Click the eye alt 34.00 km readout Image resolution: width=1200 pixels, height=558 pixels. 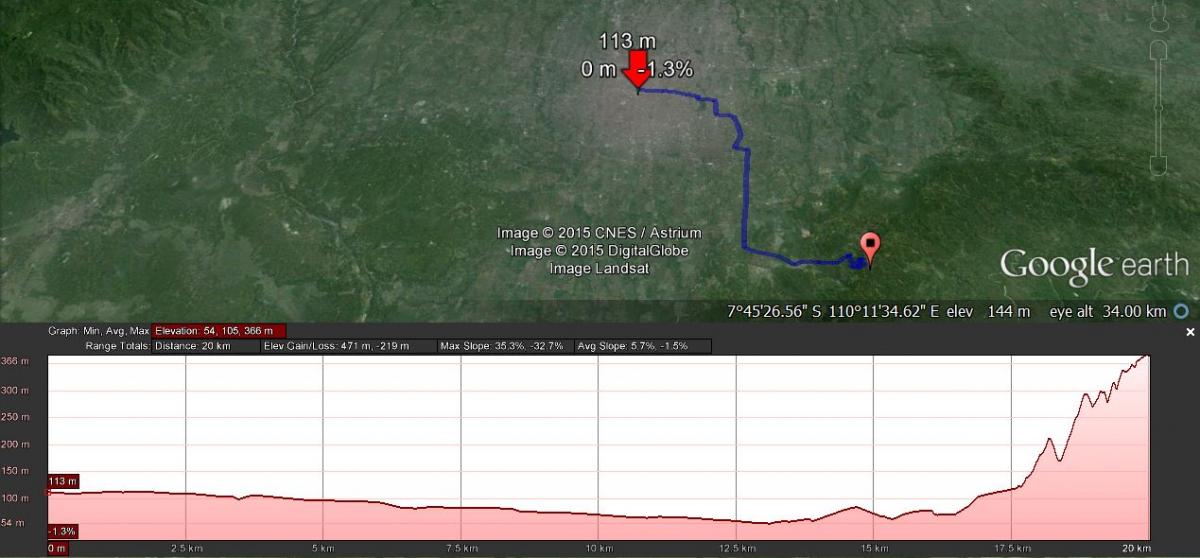click(x=1106, y=312)
